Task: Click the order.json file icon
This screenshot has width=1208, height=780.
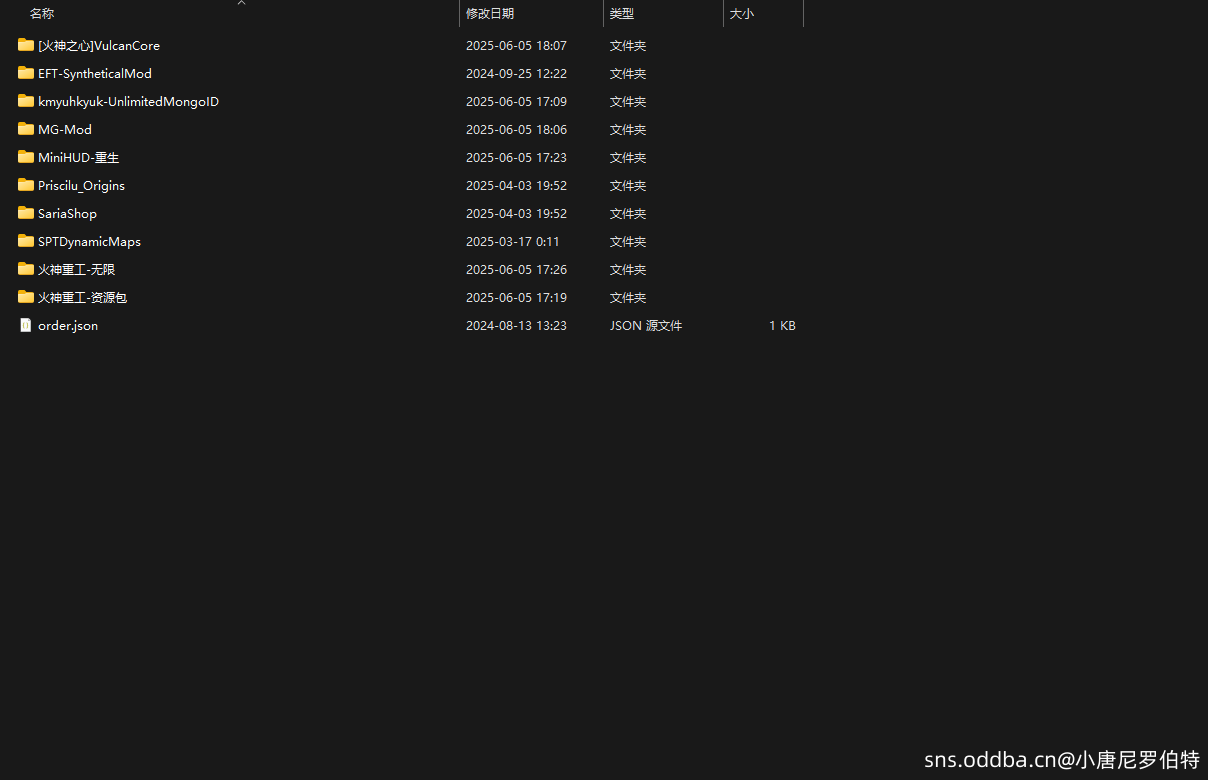Action: coord(26,325)
